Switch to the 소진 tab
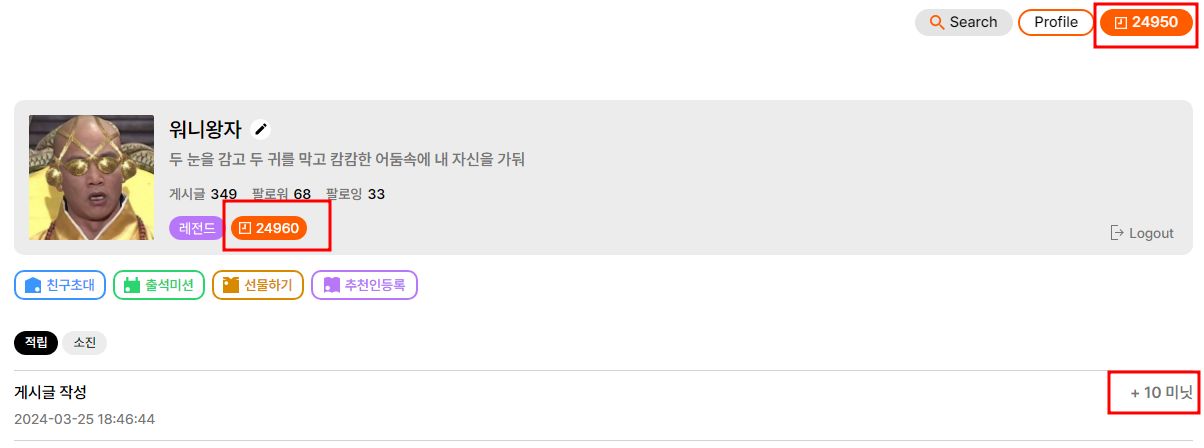This screenshot has width=1204, height=448. point(84,343)
